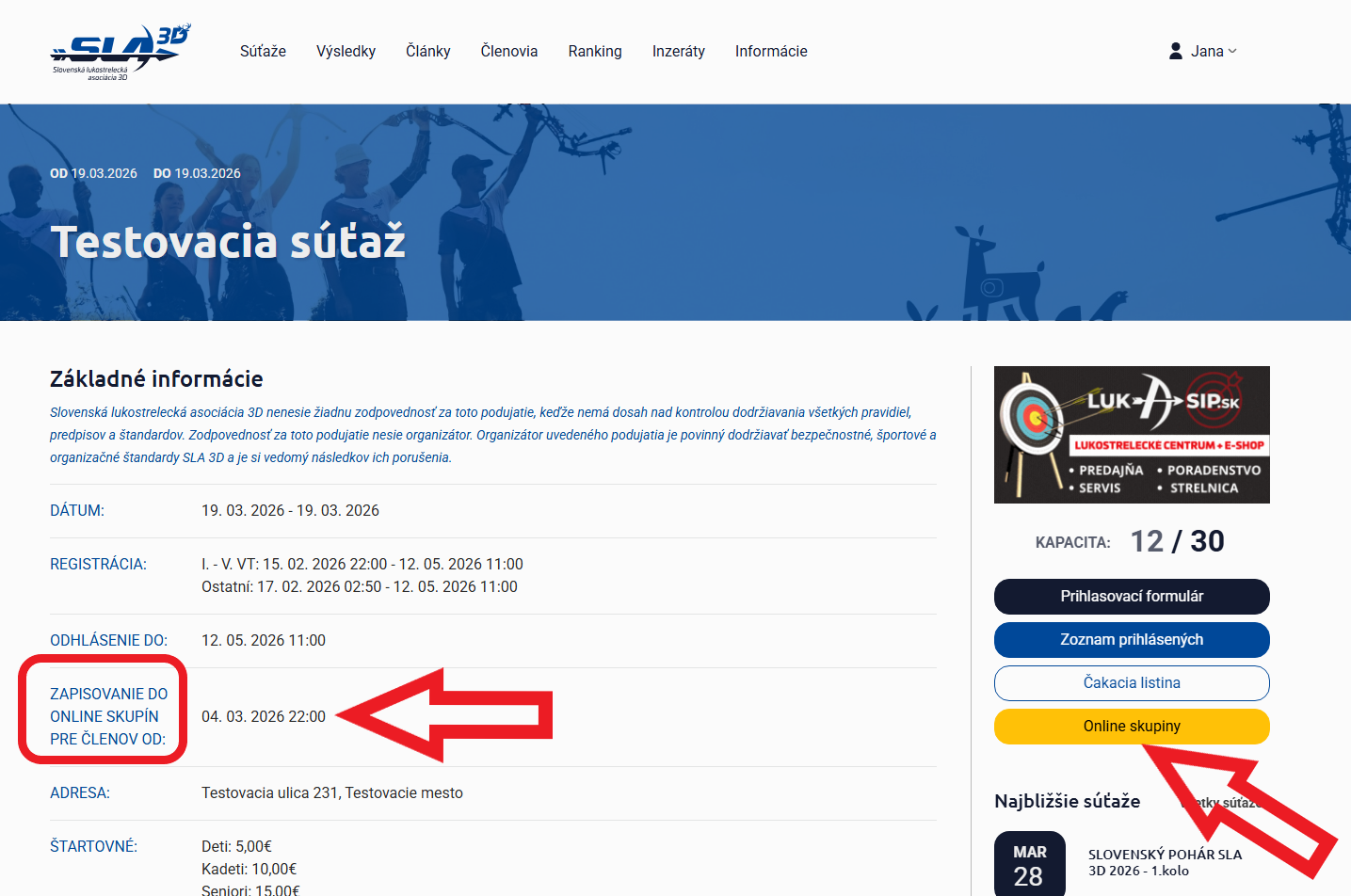The image size is (1351, 896).
Task: Click the Testovacia ulica 231 address text
Action: (x=331, y=792)
